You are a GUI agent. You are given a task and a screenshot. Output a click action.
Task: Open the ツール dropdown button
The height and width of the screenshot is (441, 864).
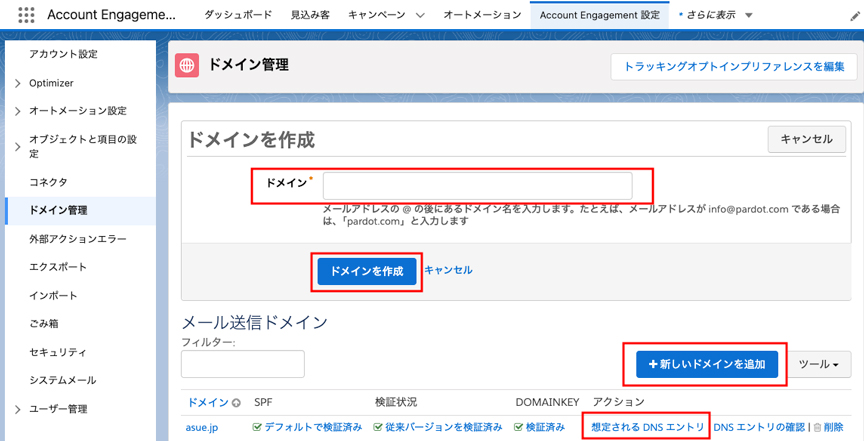tap(818, 364)
